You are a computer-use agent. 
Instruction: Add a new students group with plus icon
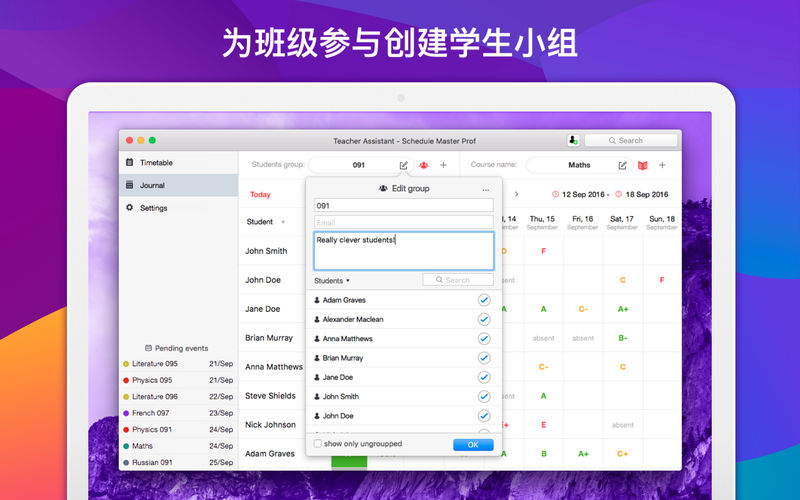[443, 165]
